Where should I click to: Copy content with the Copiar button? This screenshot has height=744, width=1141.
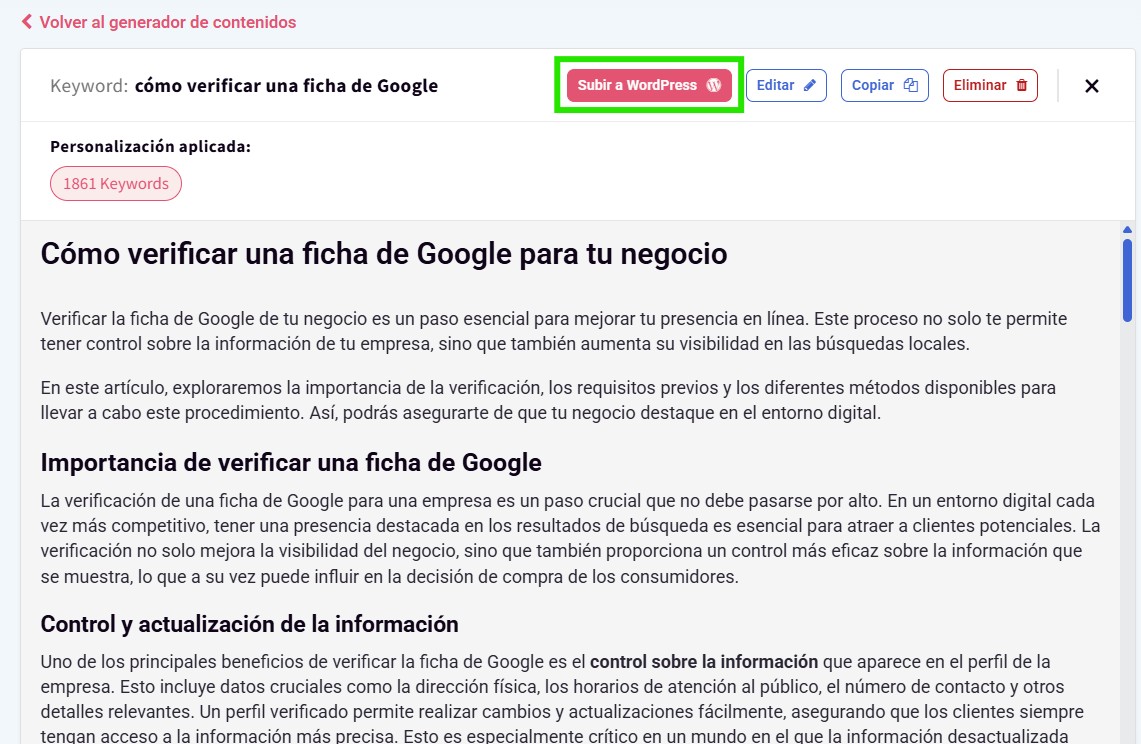tap(884, 85)
